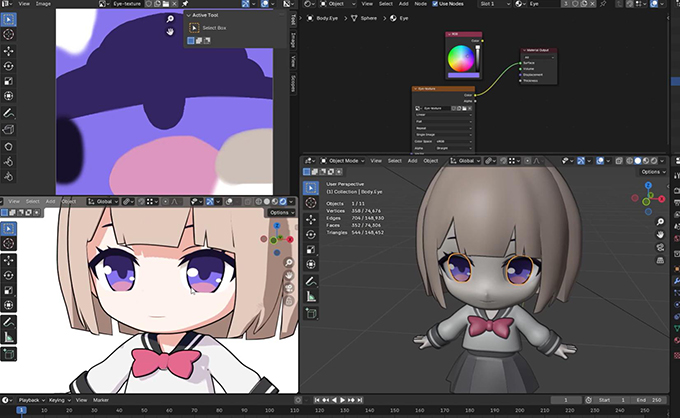This screenshot has height=418, width=680.
Task: Select the Cursor tool in the image editor
Action: coord(9,33)
